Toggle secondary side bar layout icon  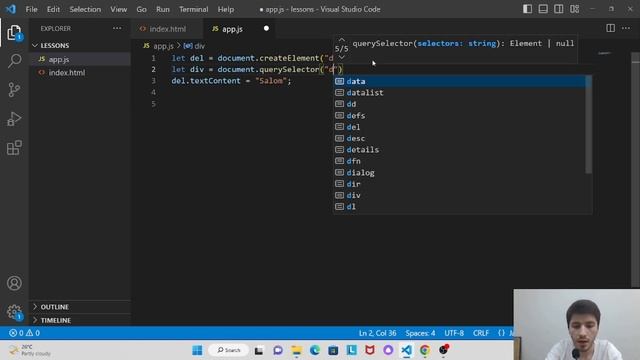[558, 9]
